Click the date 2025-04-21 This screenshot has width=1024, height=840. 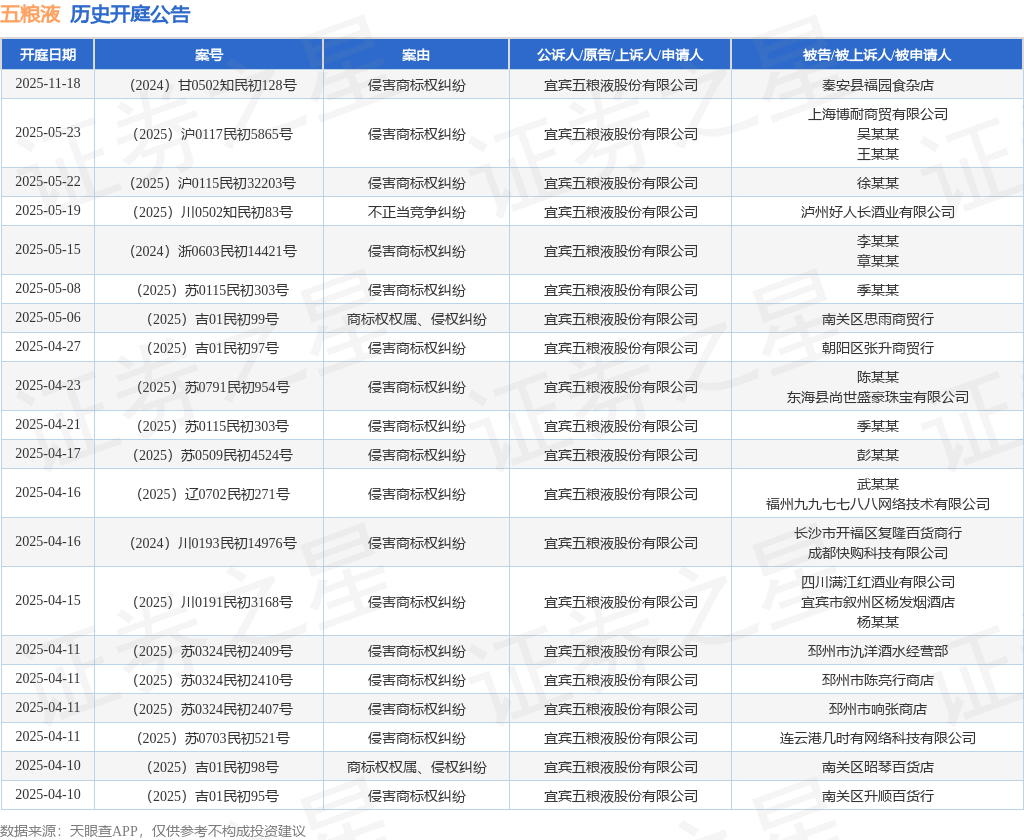(48, 425)
